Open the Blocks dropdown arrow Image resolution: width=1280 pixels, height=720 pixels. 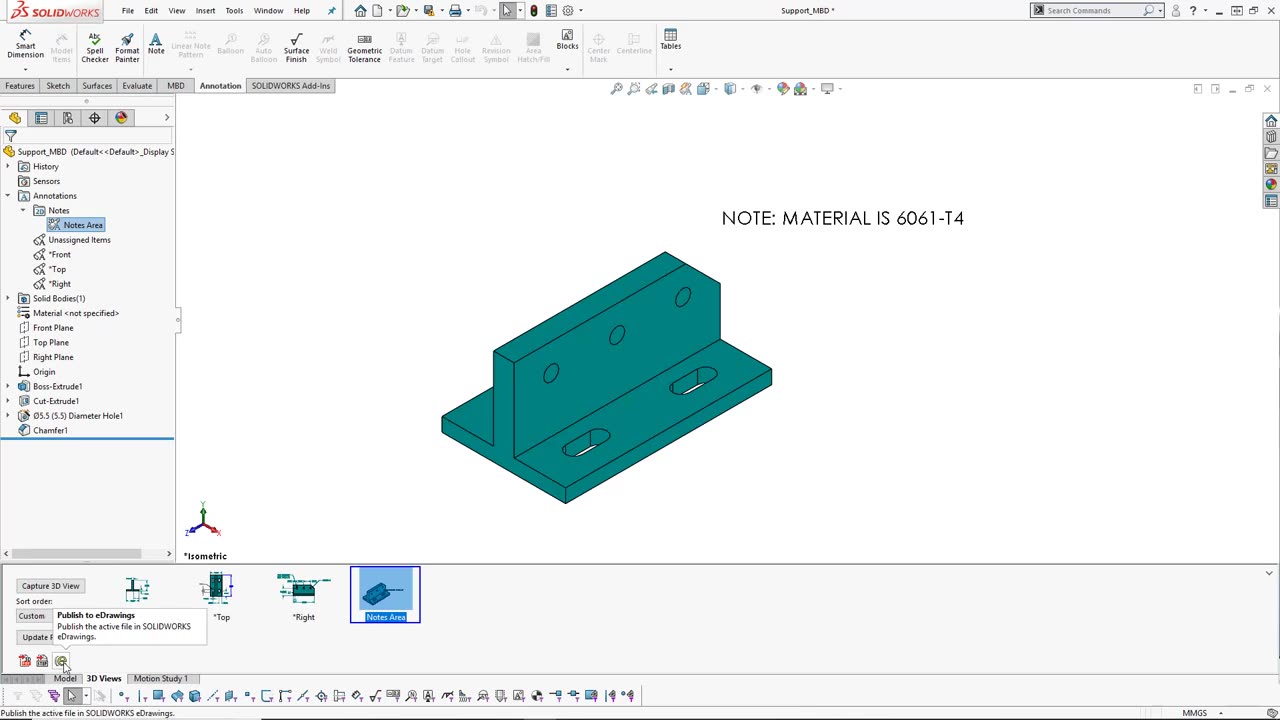[567, 69]
